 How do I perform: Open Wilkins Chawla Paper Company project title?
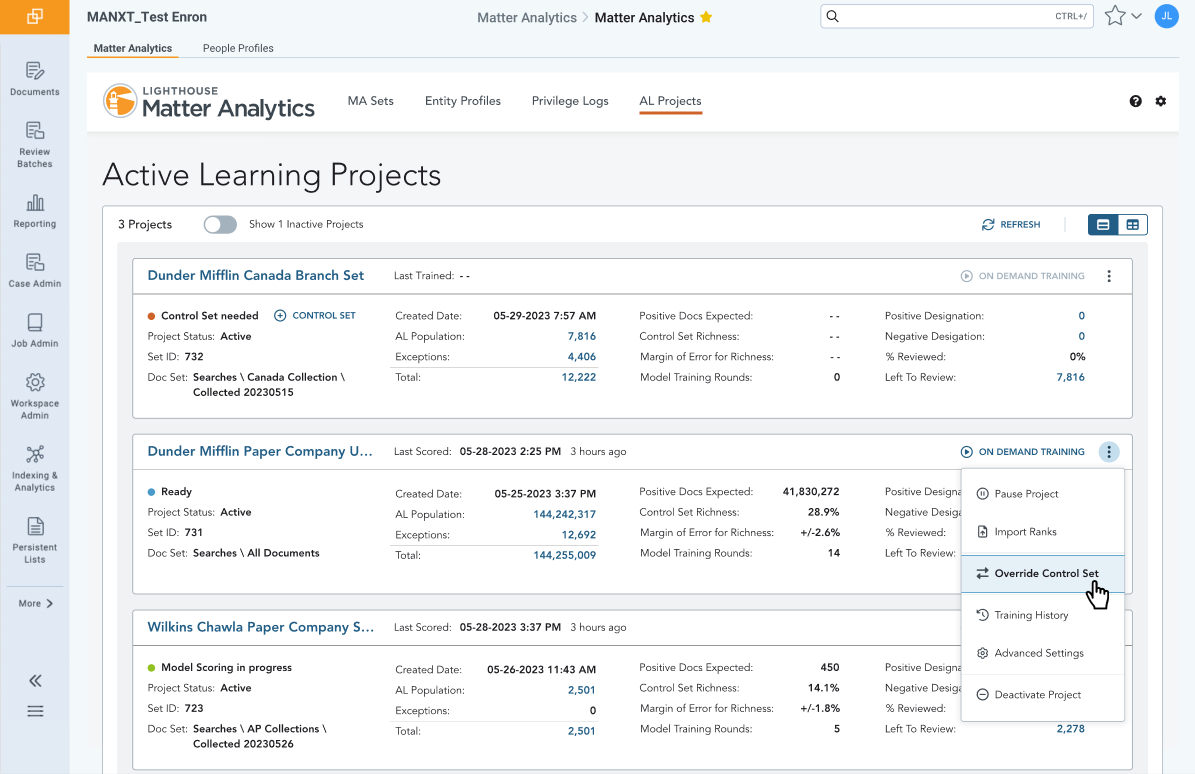click(261, 627)
